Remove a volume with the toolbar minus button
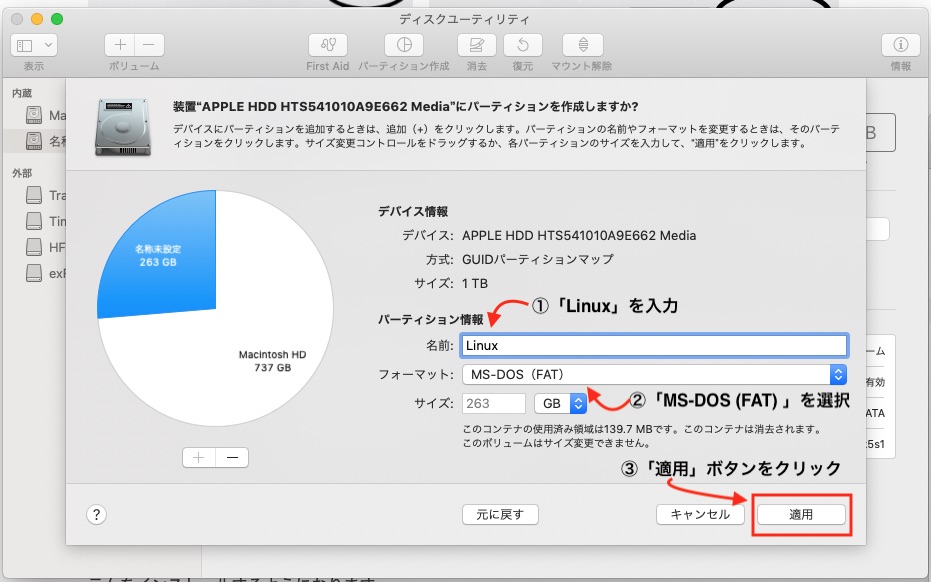The height and width of the screenshot is (582, 931). (x=149, y=45)
